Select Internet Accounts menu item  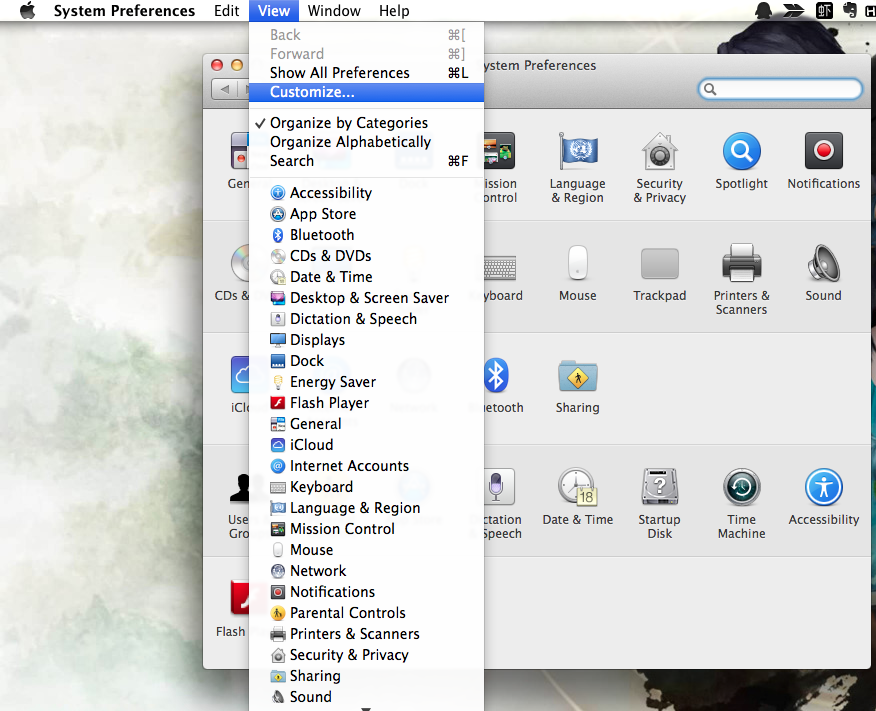point(366,466)
